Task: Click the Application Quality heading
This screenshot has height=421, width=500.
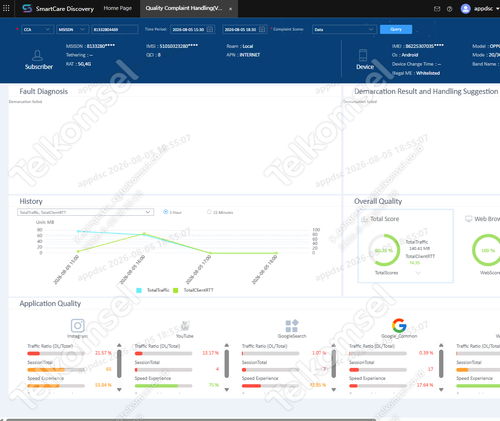Action: (x=50, y=303)
